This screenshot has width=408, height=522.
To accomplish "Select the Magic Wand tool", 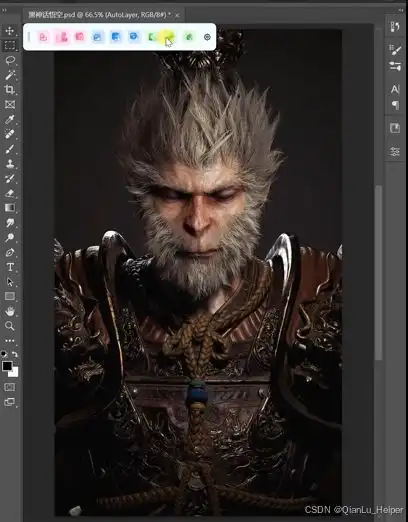I will coord(10,75).
